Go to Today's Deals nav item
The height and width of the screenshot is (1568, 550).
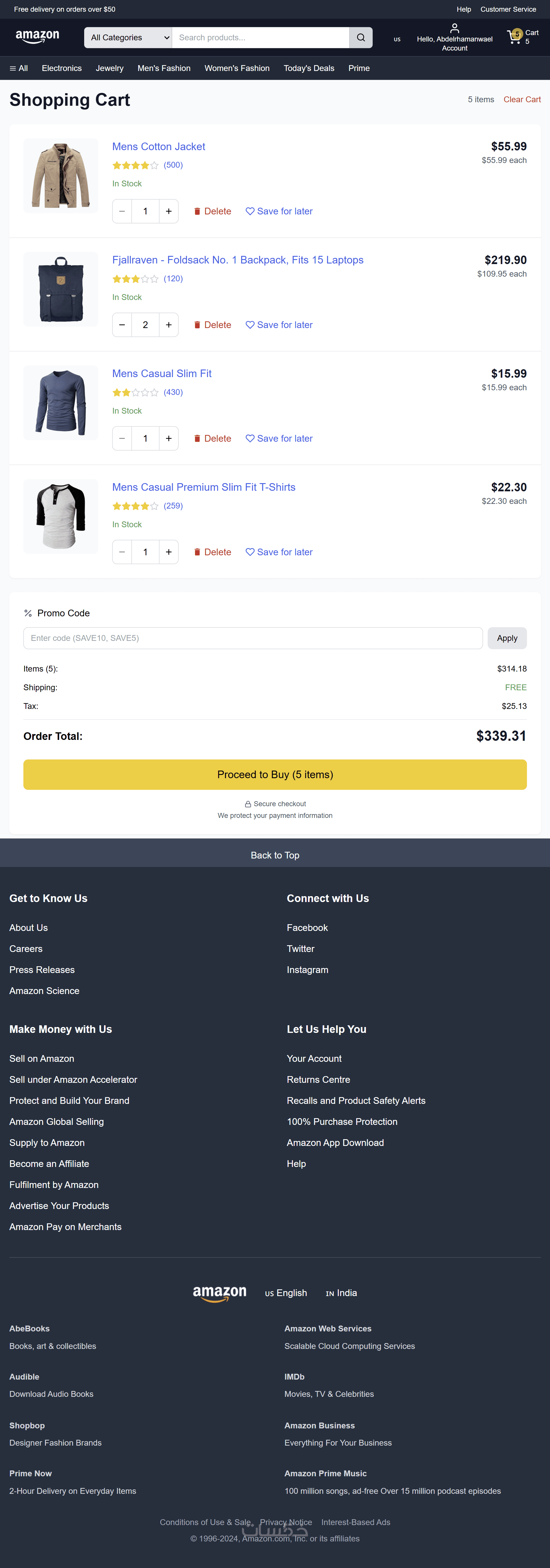coord(309,68)
